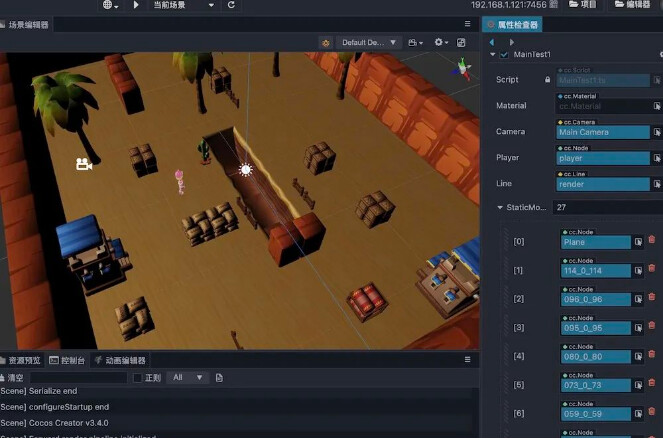Delete array element [3] 095_0_95
The width and height of the screenshot is (663, 440).
652,325
